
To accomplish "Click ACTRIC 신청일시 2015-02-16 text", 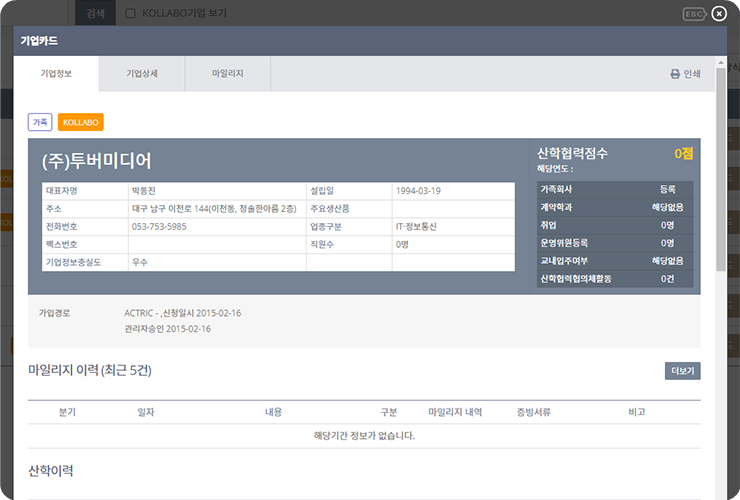I will [x=183, y=313].
